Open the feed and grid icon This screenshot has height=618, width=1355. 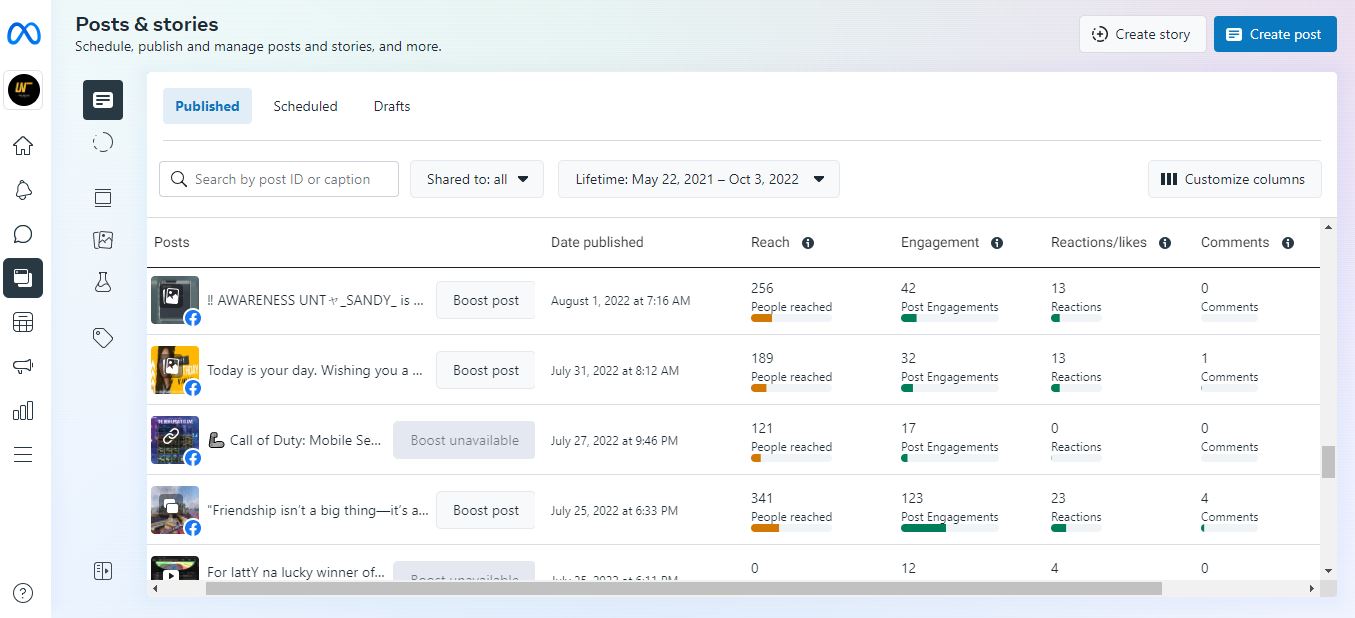coord(103,198)
